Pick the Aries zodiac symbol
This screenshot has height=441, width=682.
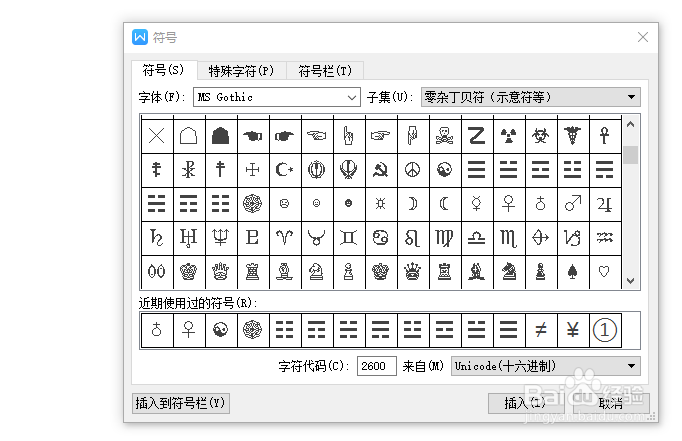point(284,237)
